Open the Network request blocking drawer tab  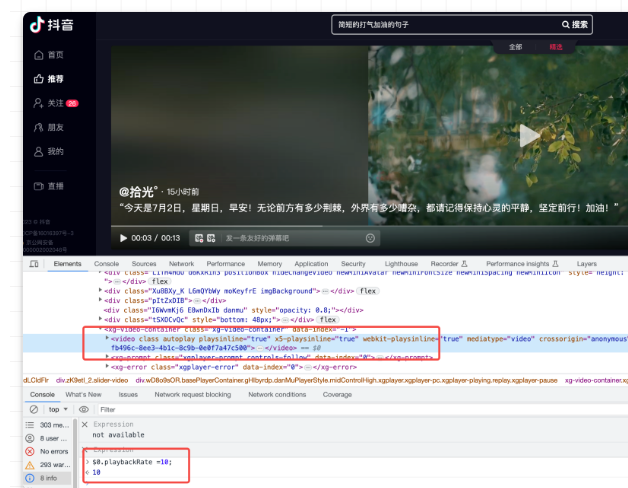(193, 395)
